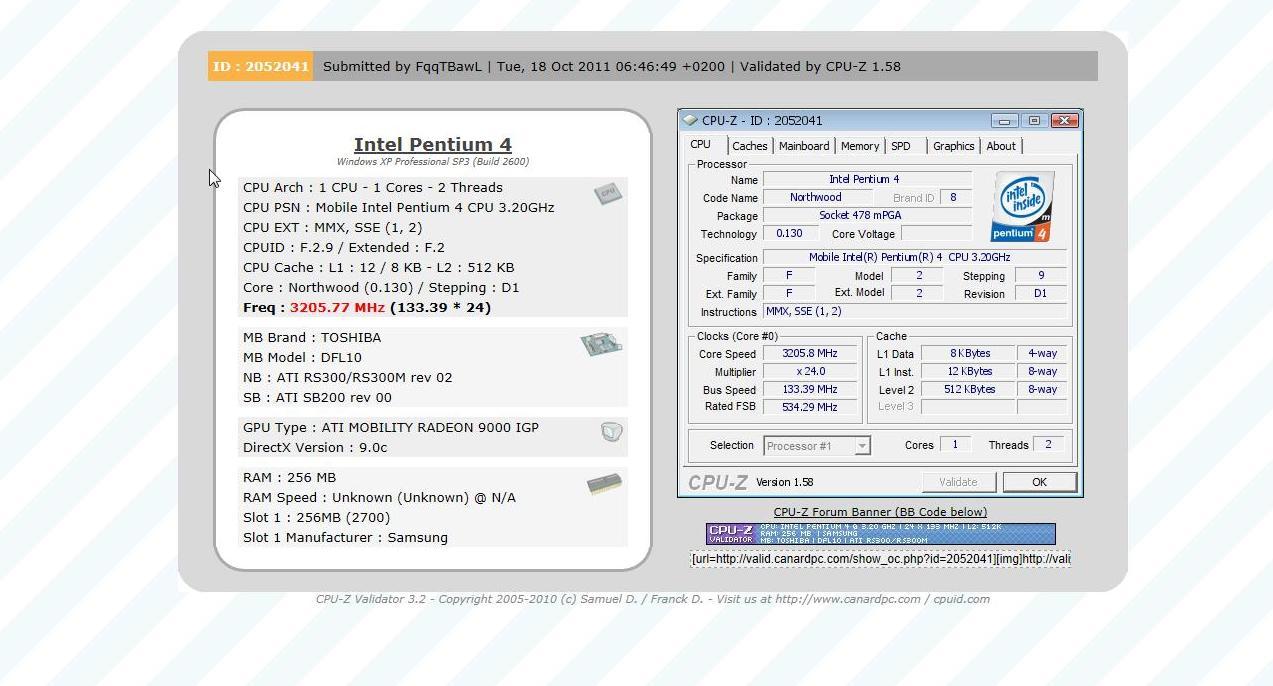Minimize the CPU-Z window
Image resolution: width=1273 pixels, height=686 pixels.
(x=1004, y=120)
